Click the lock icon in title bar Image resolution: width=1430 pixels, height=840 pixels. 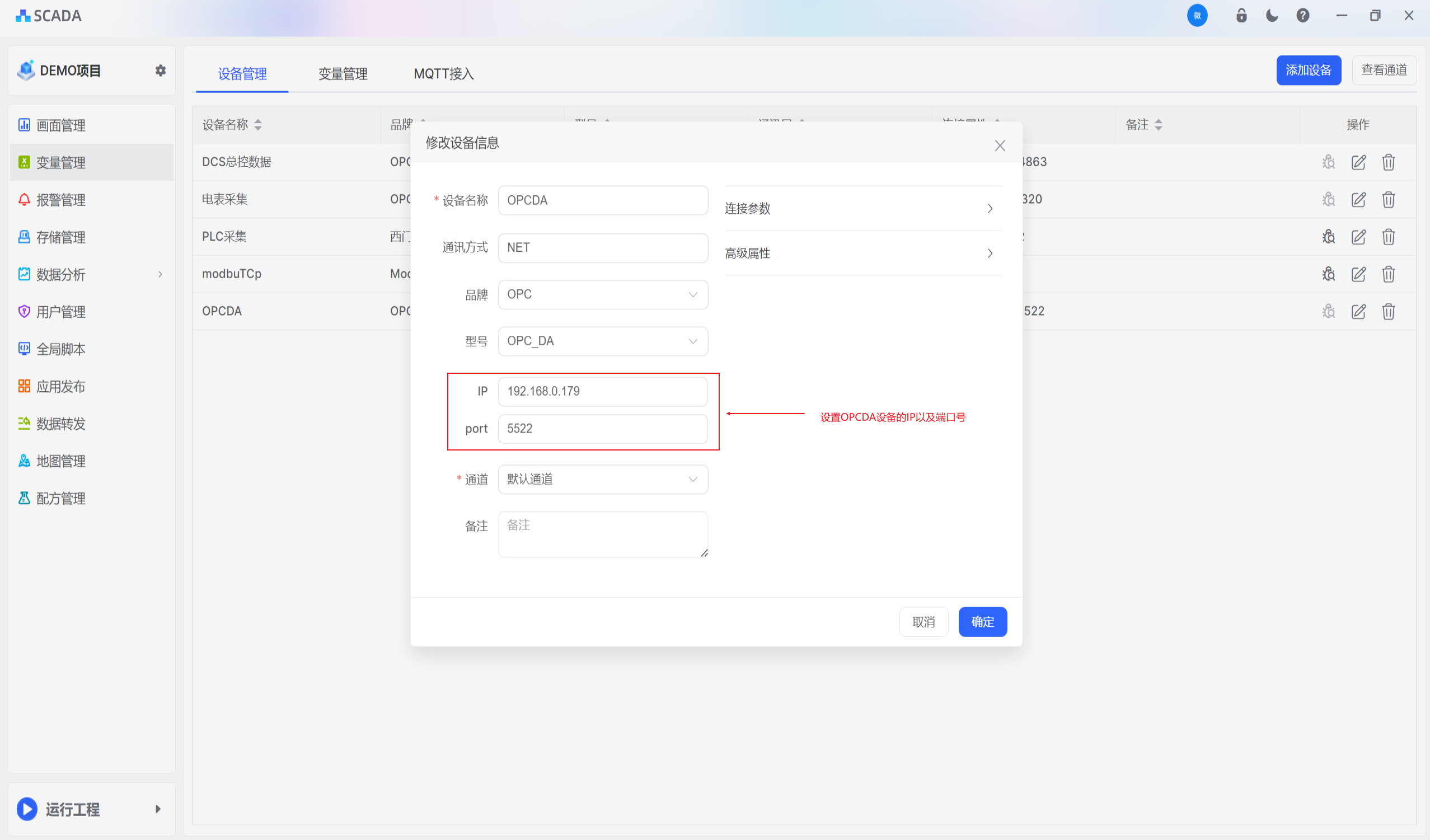click(x=1241, y=15)
